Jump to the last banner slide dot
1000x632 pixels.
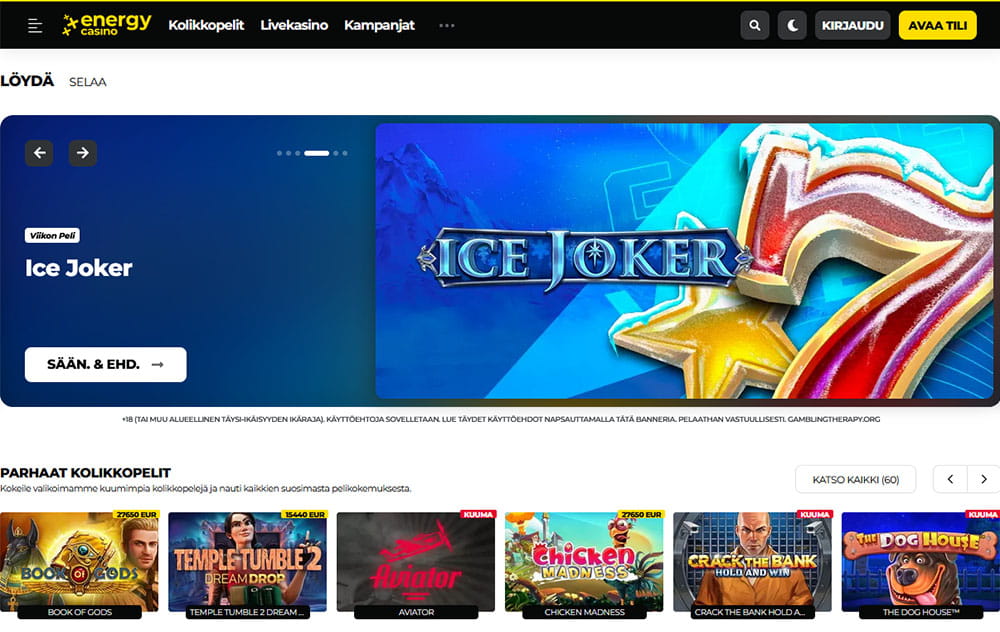click(x=345, y=153)
